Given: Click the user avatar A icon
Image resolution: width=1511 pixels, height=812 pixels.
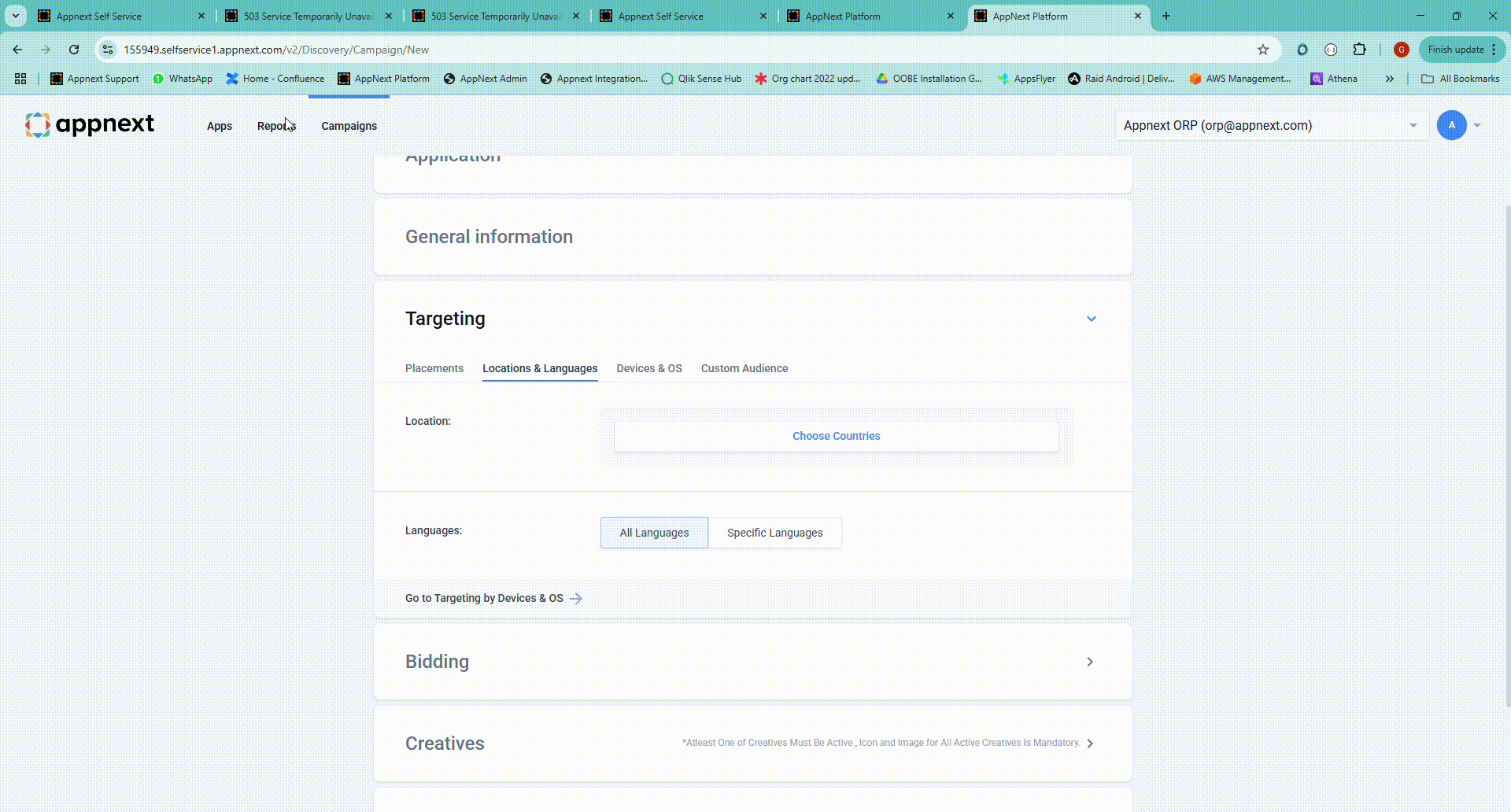Looking at the screenshot, I should (x=1451, y=125).
